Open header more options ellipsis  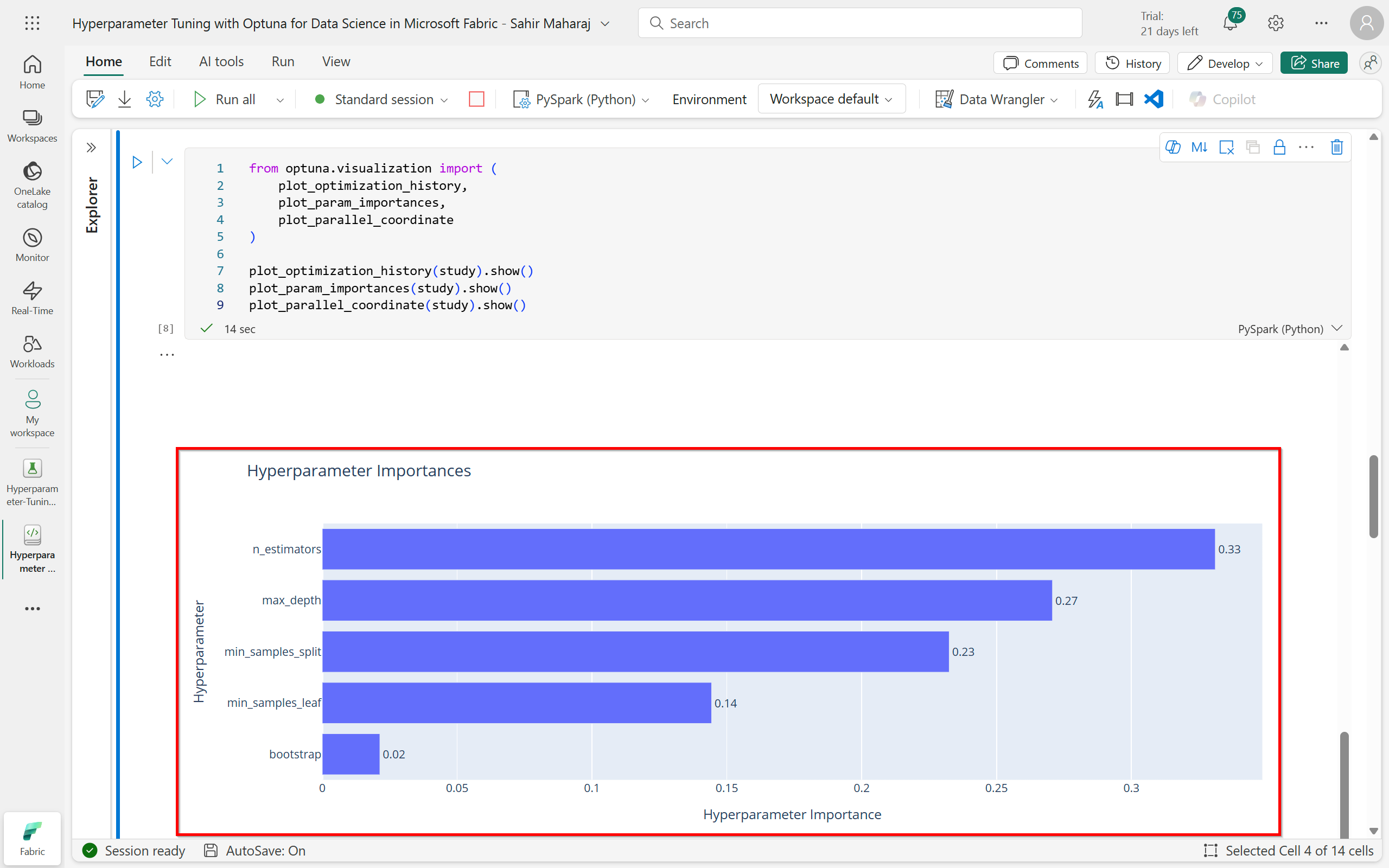click(x=1321, y=23)
